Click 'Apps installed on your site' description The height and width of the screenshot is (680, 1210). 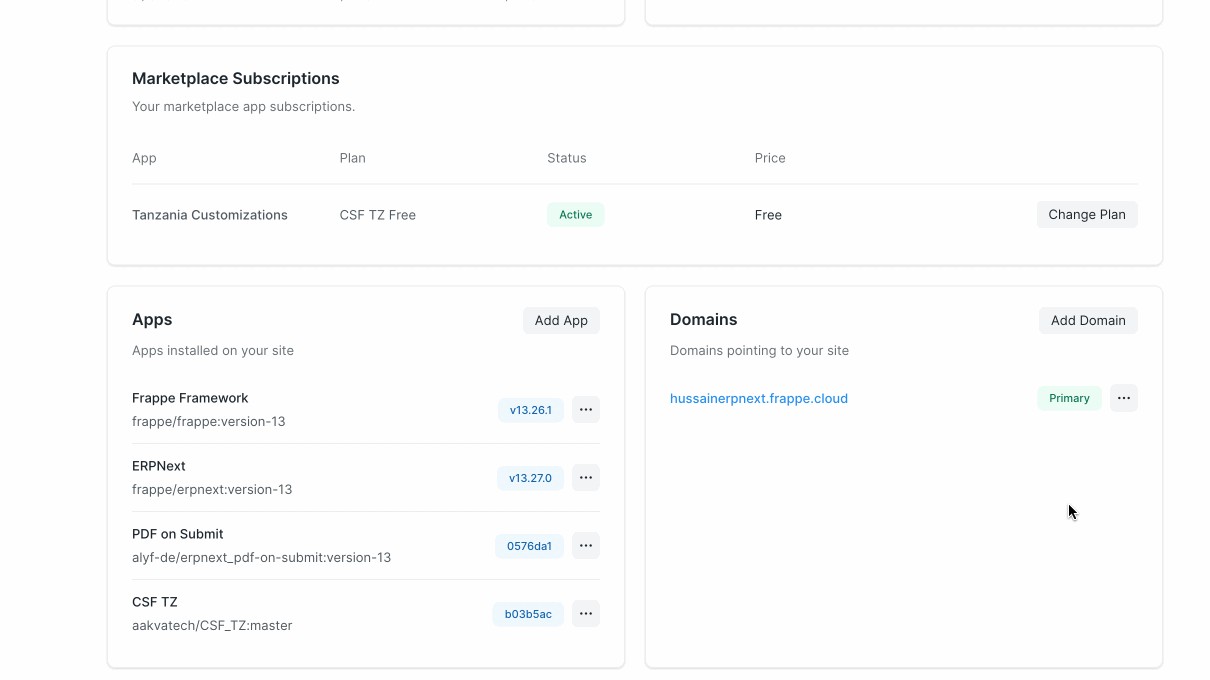(x=213, y=351)
